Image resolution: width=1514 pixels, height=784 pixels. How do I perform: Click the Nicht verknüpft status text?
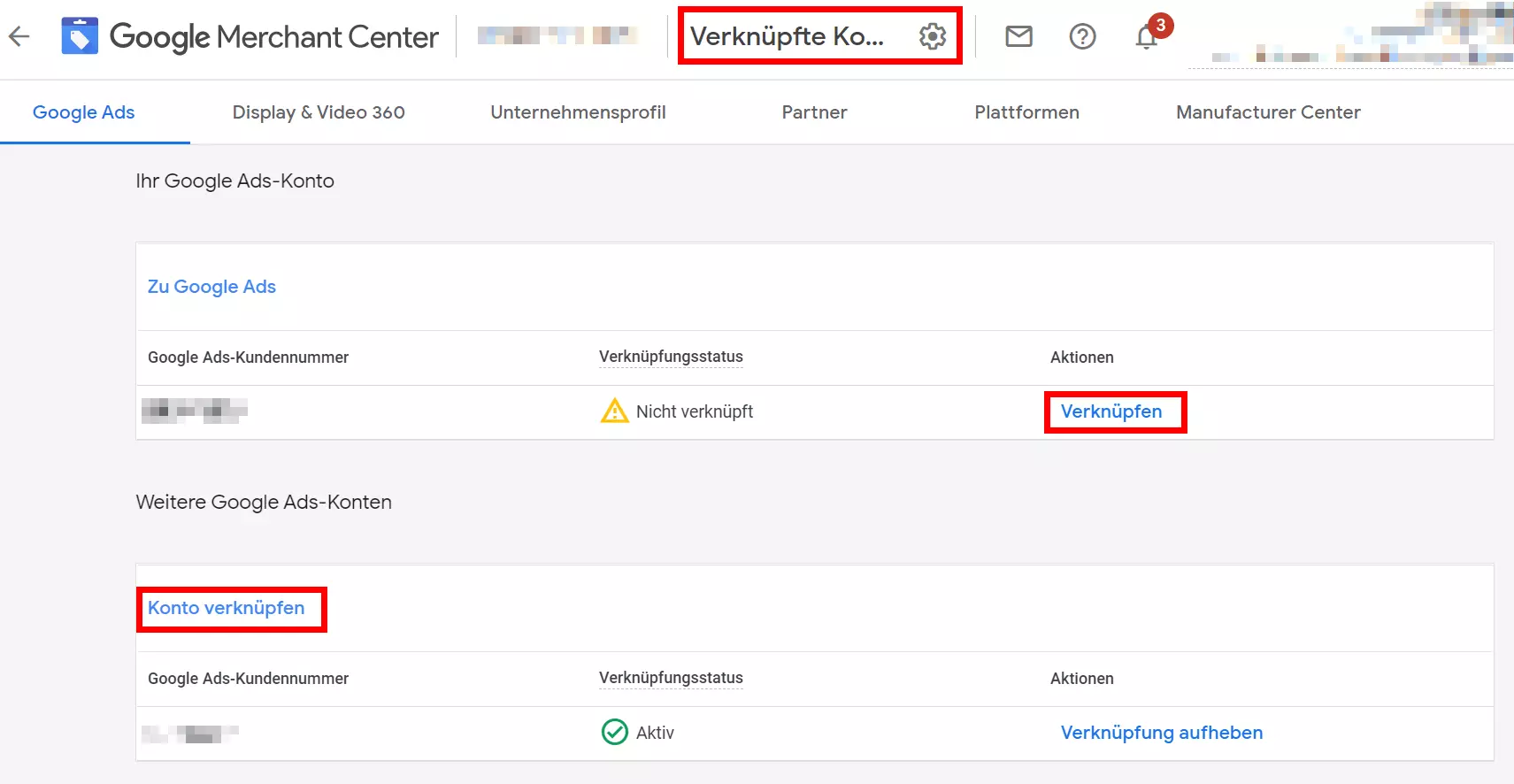tap(695, 411)
